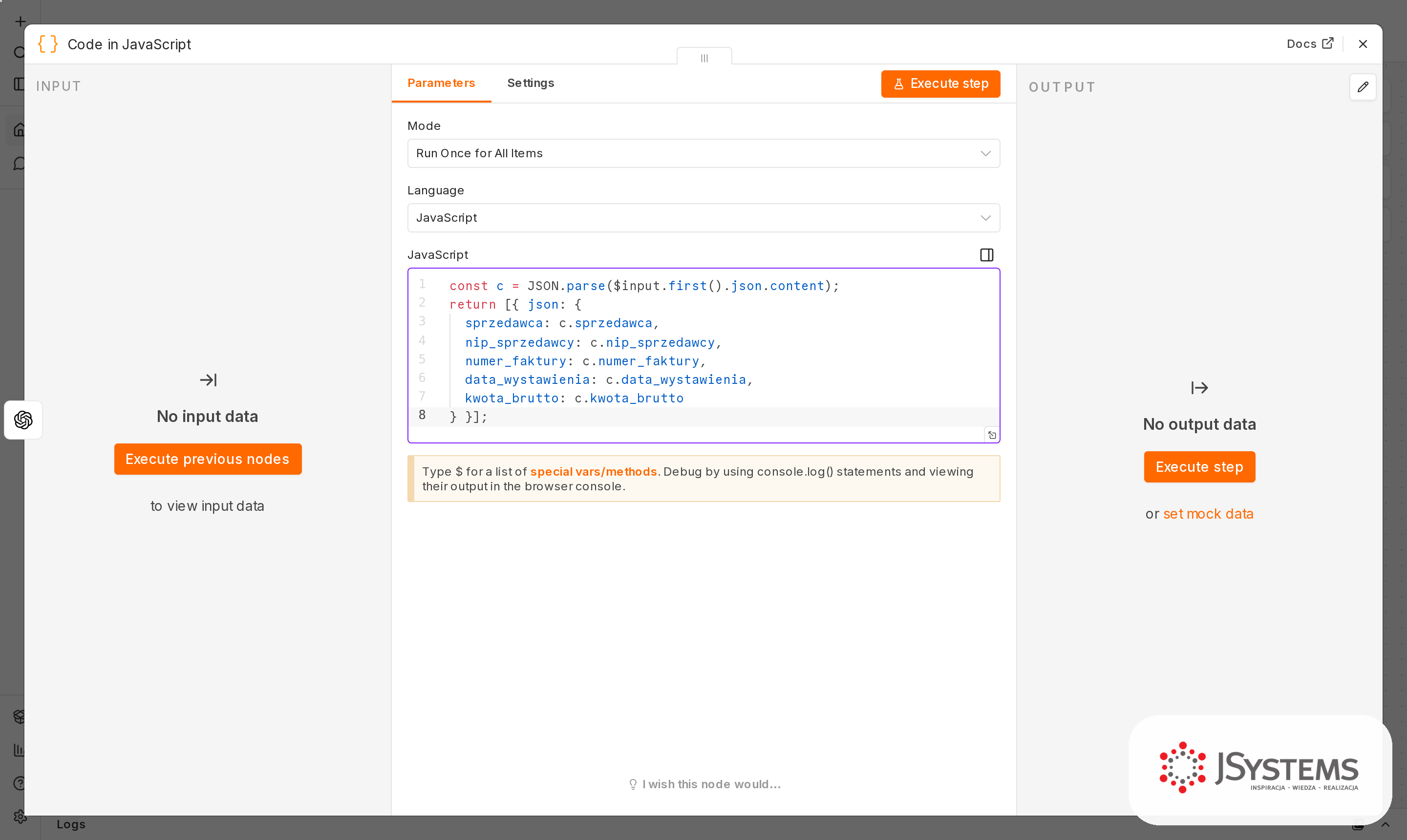
Task: Click the input arrow icon above No input data
Action: tap(208, 380)
